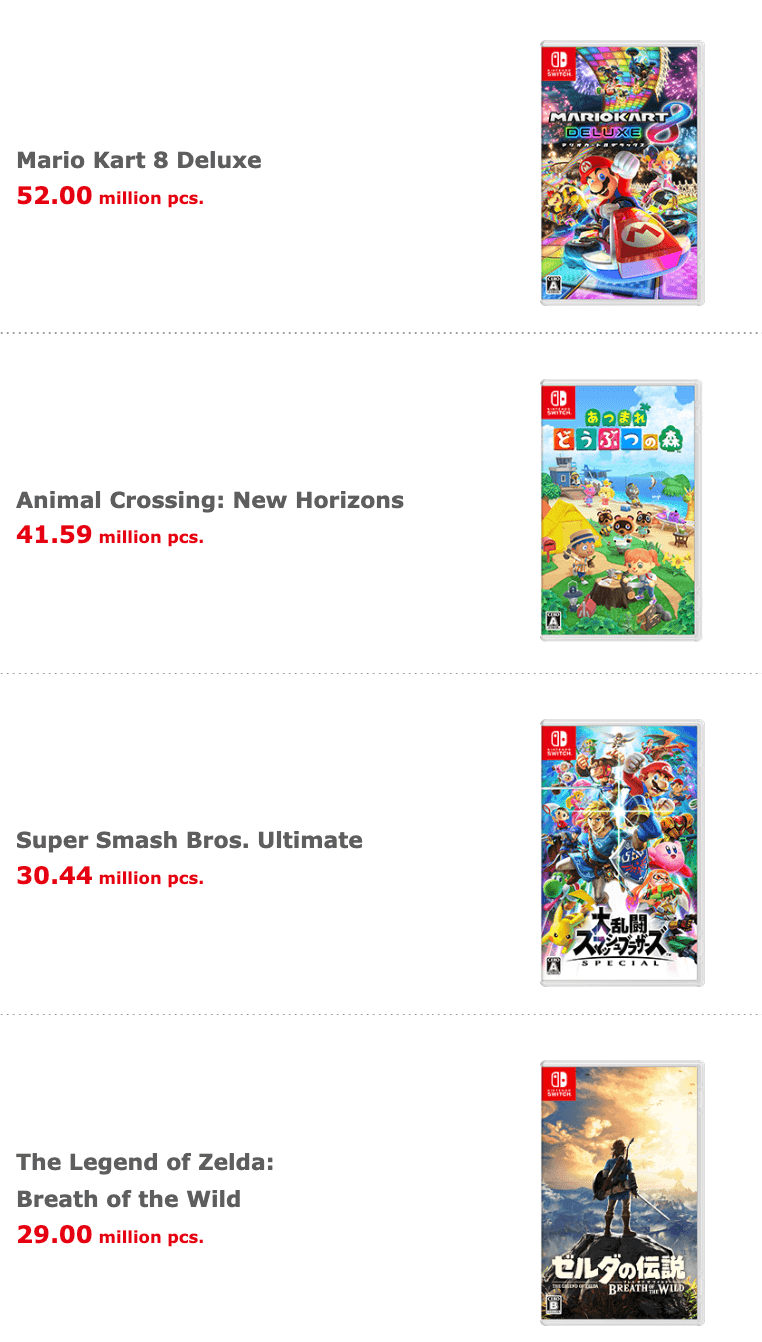Click the Breath of the Wild box art
This screenshot has height=1342, width=762.
[x=622, y=1192]
